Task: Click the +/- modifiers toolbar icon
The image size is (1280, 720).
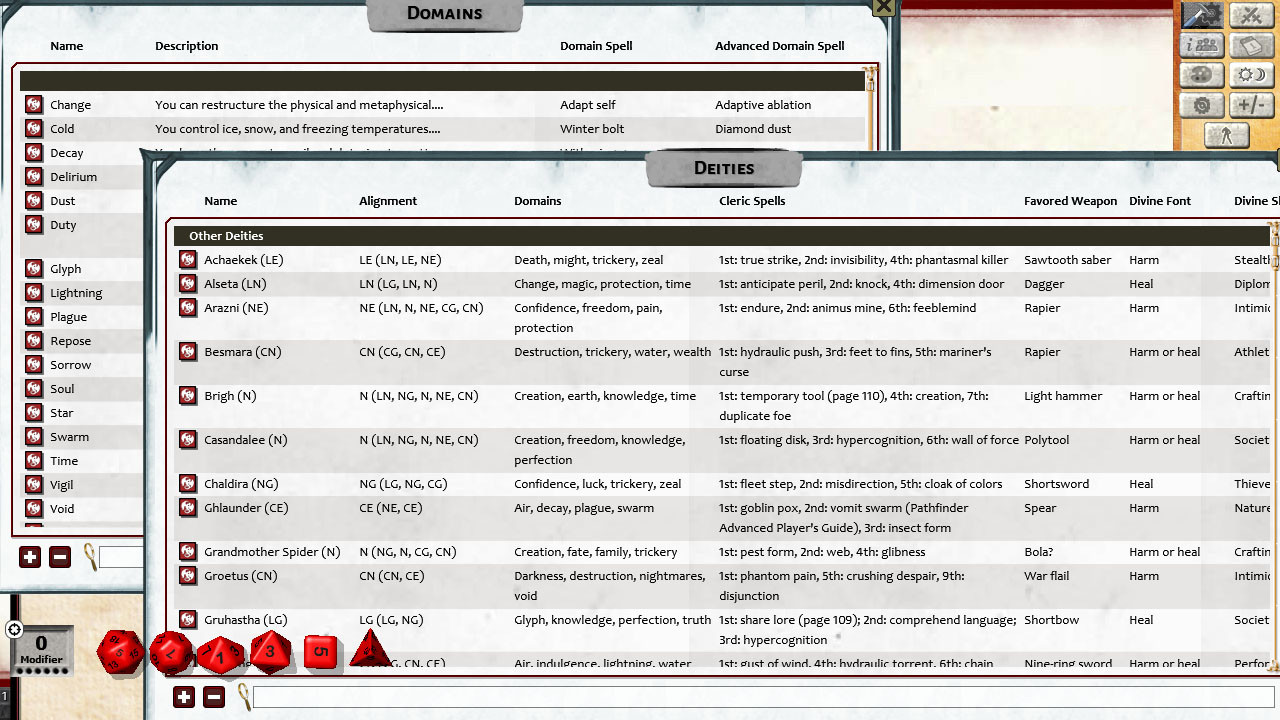Action: pos(1251,105)
